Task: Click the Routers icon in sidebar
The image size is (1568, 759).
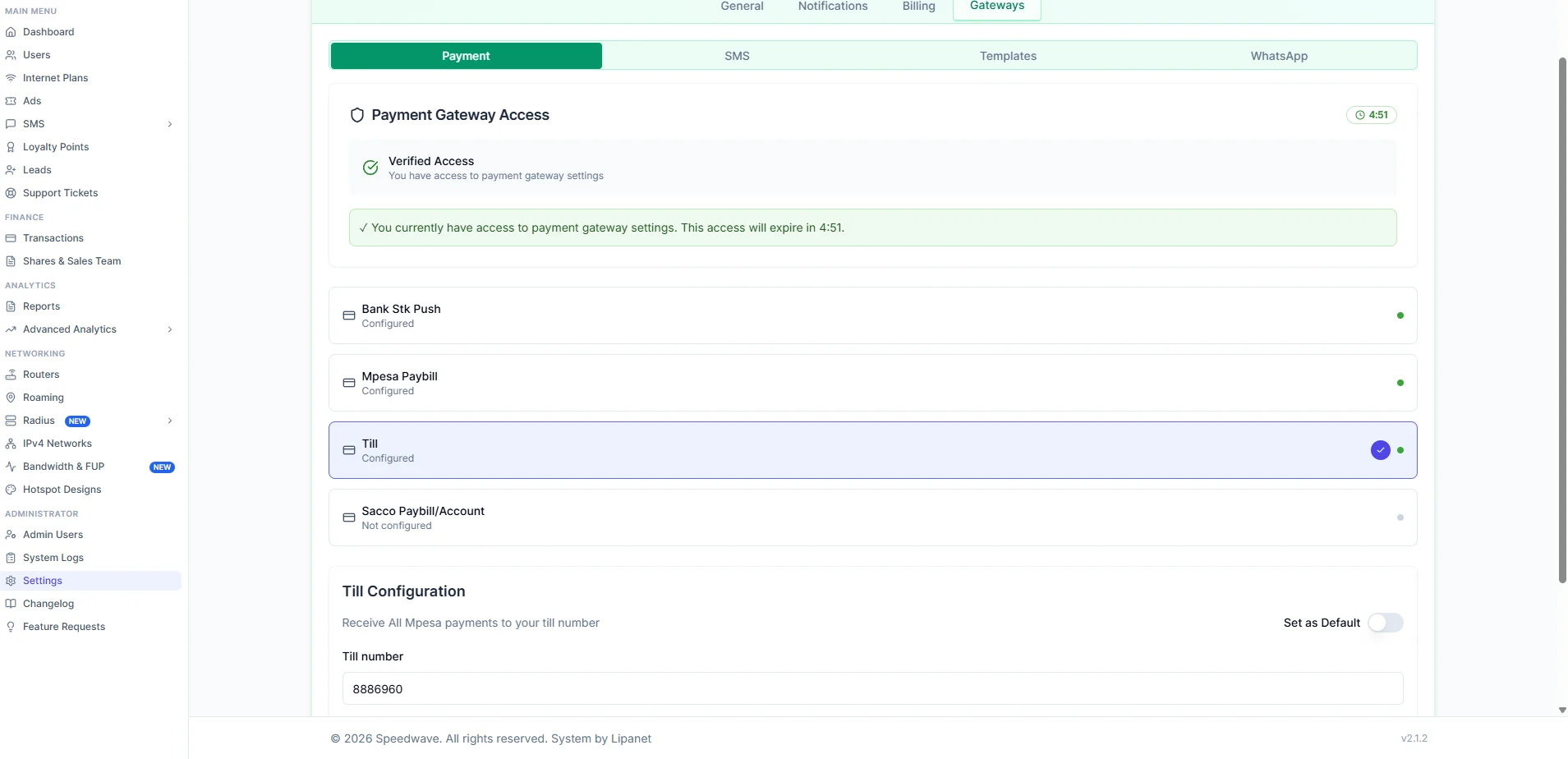Action: pyautogui.click(x=11, y=375)
